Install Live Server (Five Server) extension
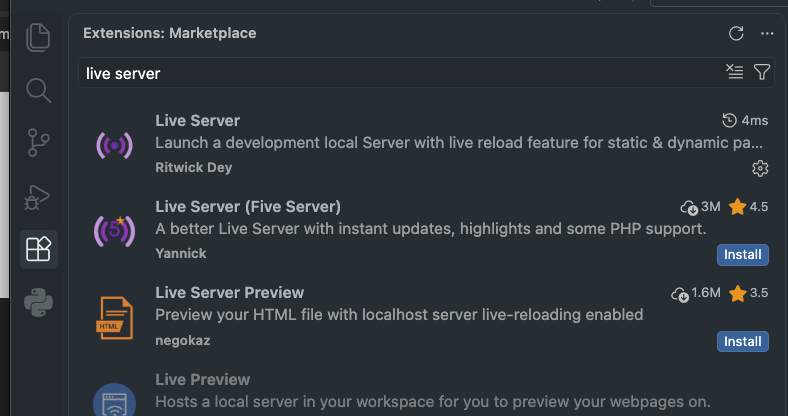The image size is (788, 416). (x=743, y=255)
